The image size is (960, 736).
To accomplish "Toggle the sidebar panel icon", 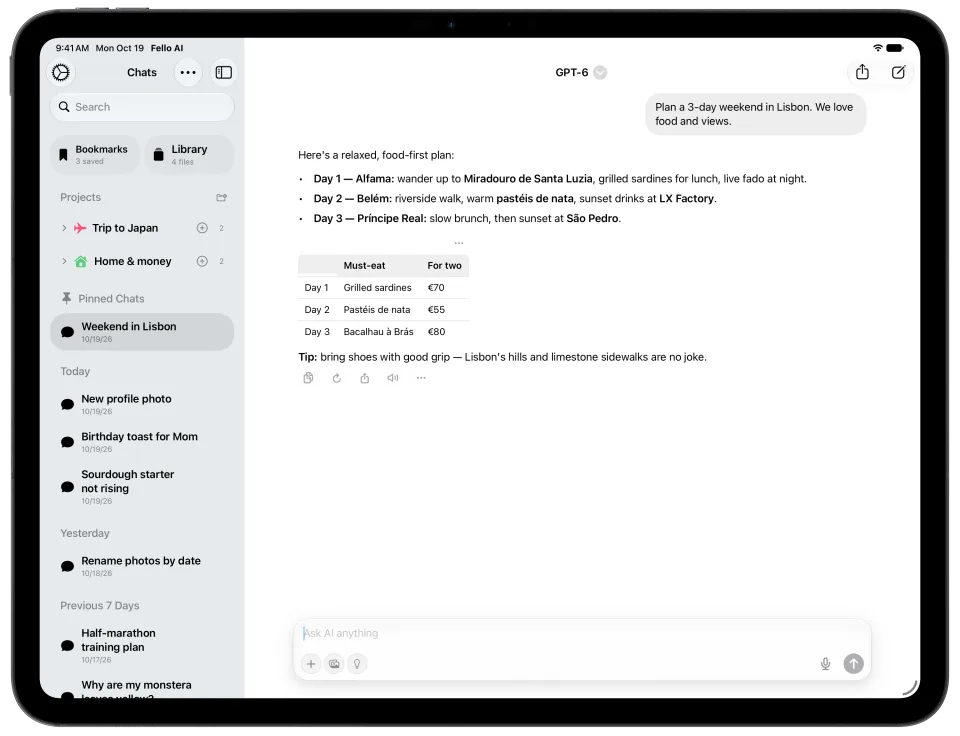I will click(224, 72).
